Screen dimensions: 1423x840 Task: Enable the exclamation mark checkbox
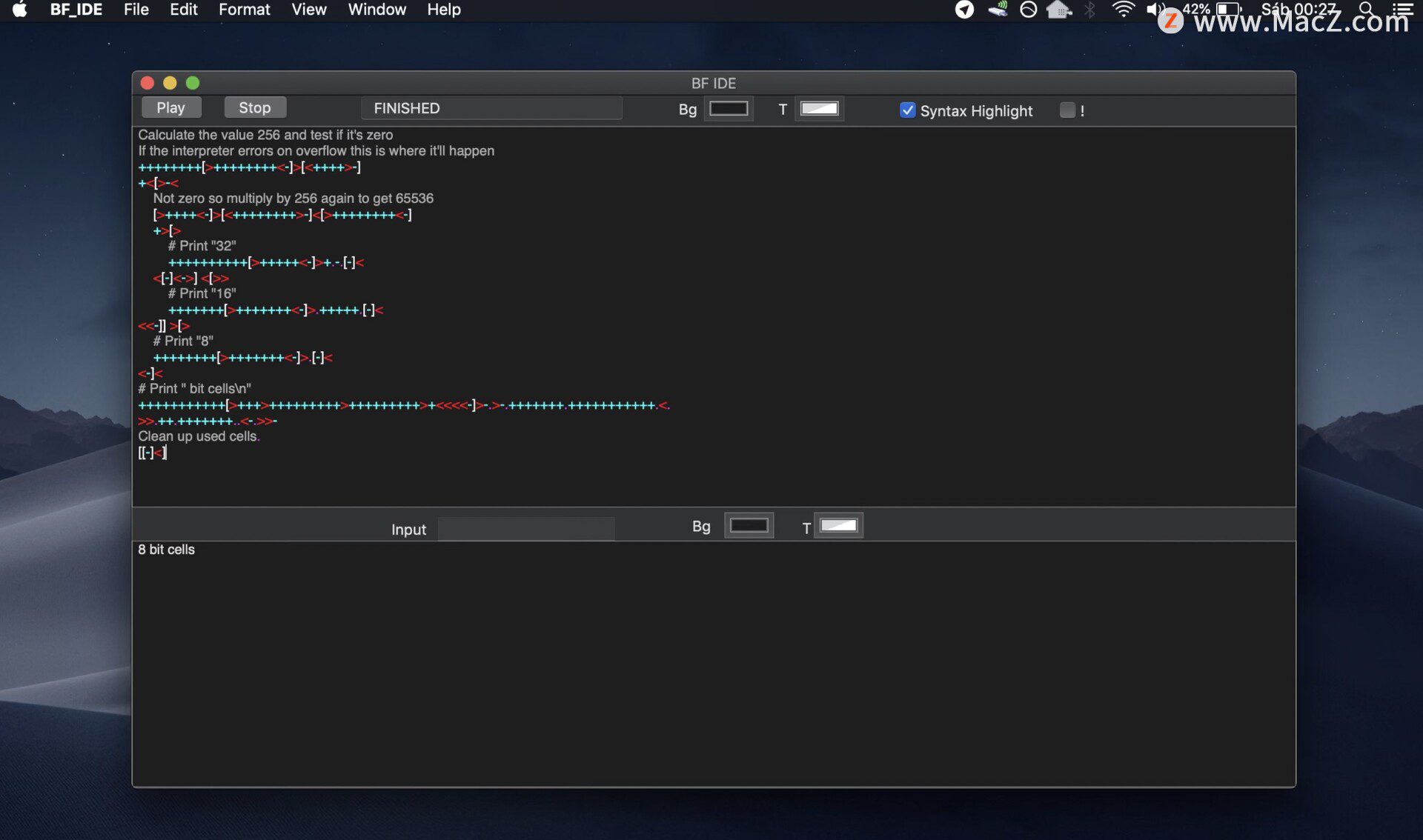click(1067, 110)
